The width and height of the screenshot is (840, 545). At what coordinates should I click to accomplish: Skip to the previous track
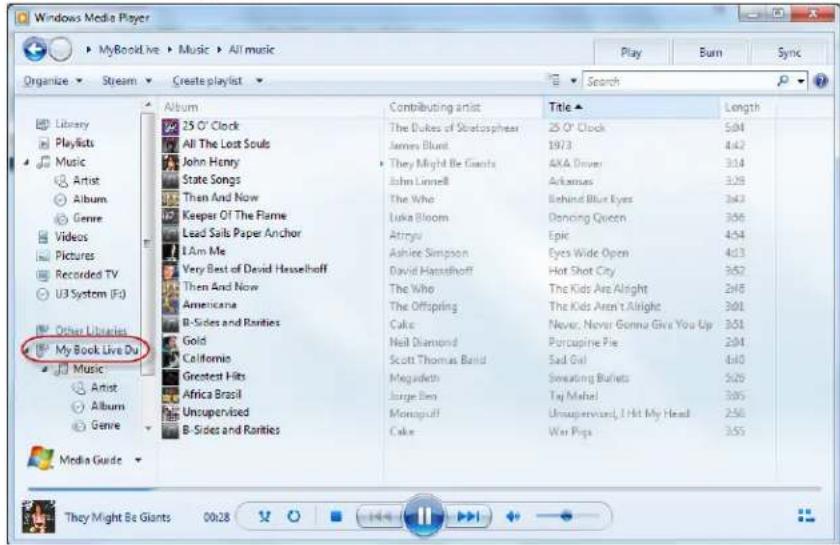[x=380, y=517]
